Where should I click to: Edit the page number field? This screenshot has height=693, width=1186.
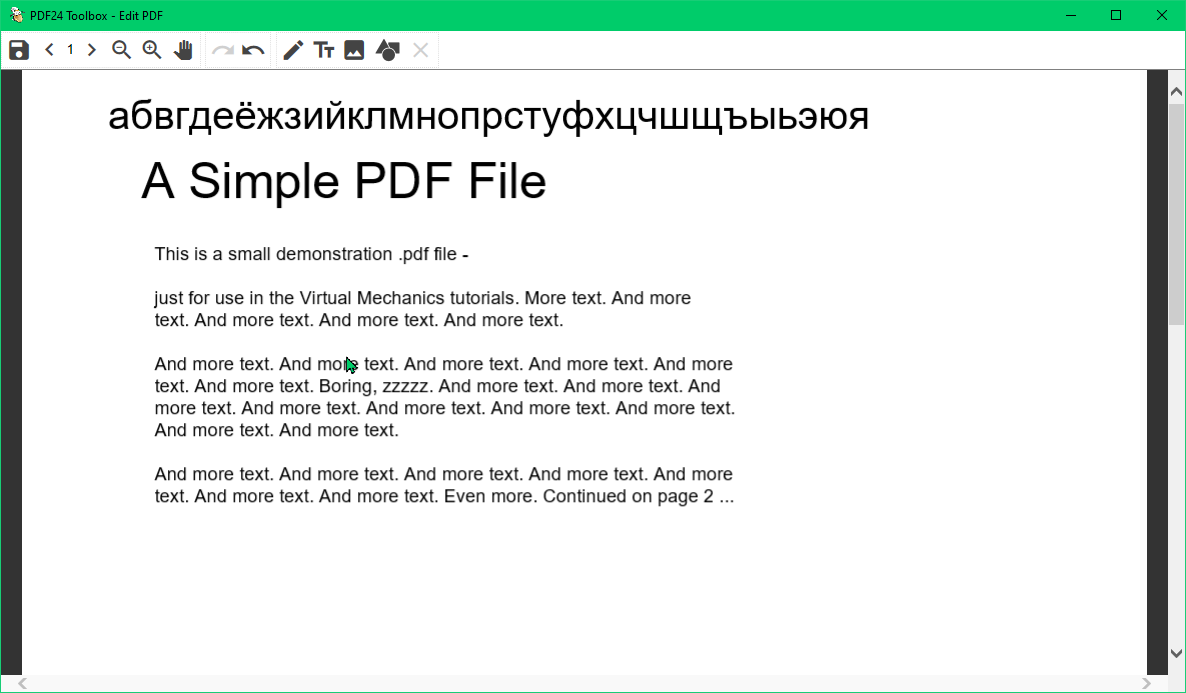tap(70, 49)
